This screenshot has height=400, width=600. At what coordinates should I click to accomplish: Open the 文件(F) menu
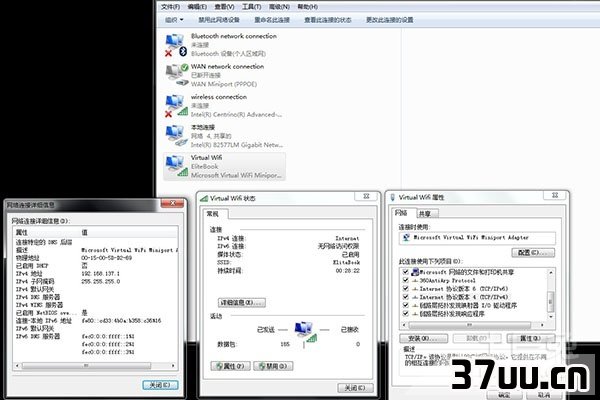tap(170, 7)
